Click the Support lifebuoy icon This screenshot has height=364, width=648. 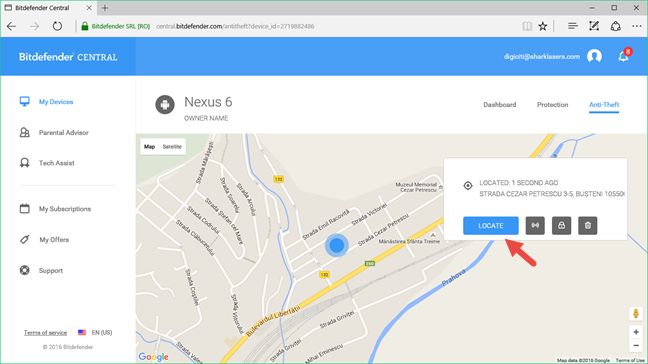pyautogui.click(x=24, y=270)
